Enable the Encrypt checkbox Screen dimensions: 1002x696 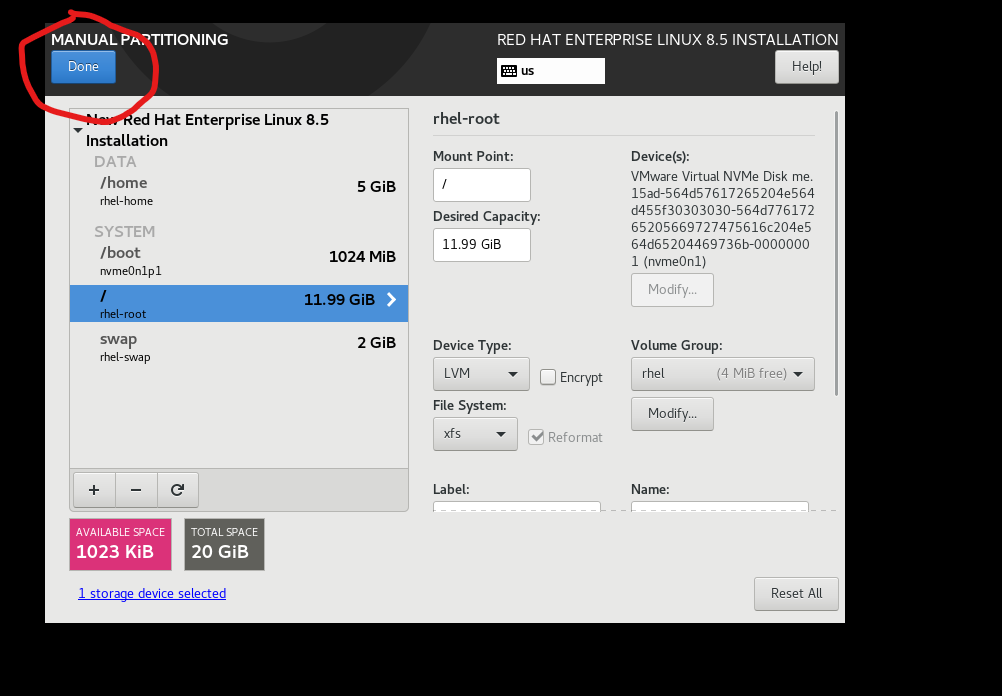[x=548, y=377]
